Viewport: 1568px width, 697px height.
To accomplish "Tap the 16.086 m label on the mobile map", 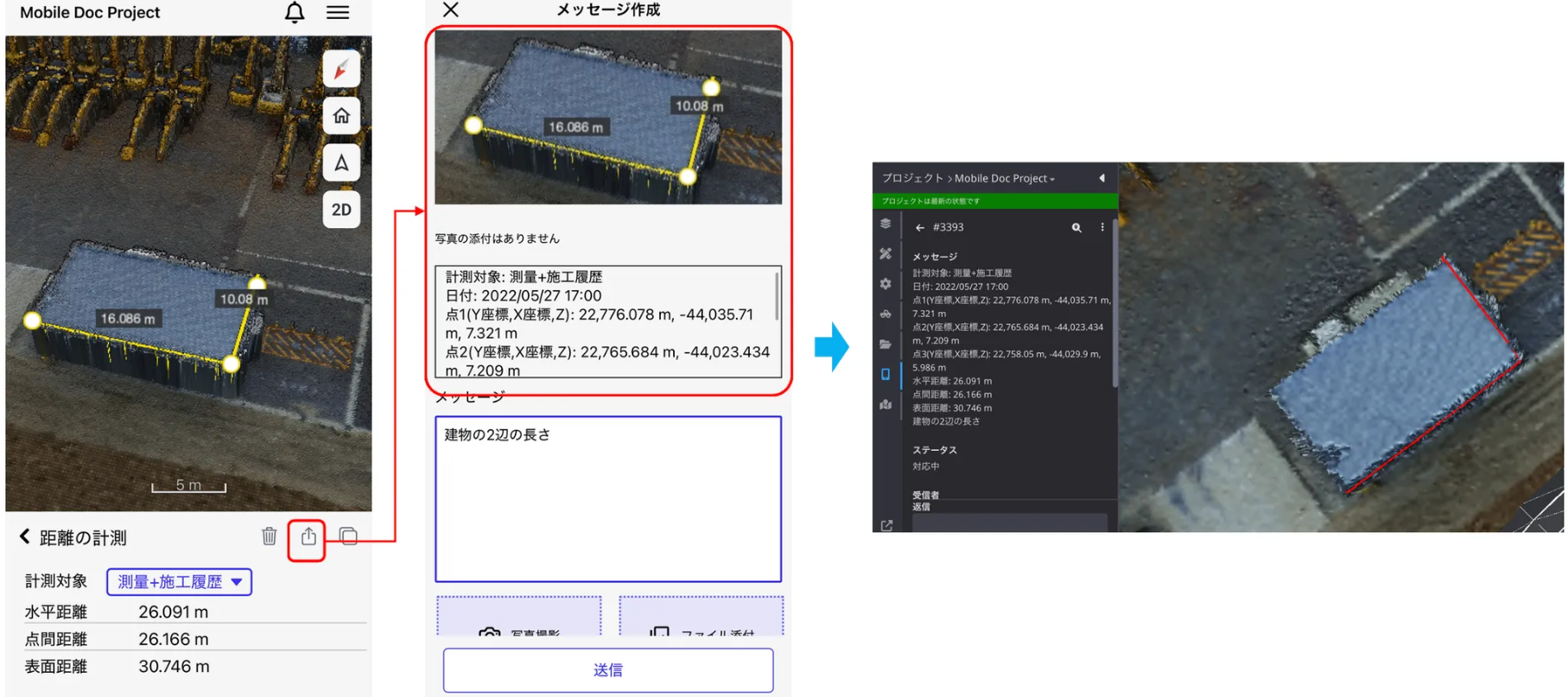I will (128, 319).
